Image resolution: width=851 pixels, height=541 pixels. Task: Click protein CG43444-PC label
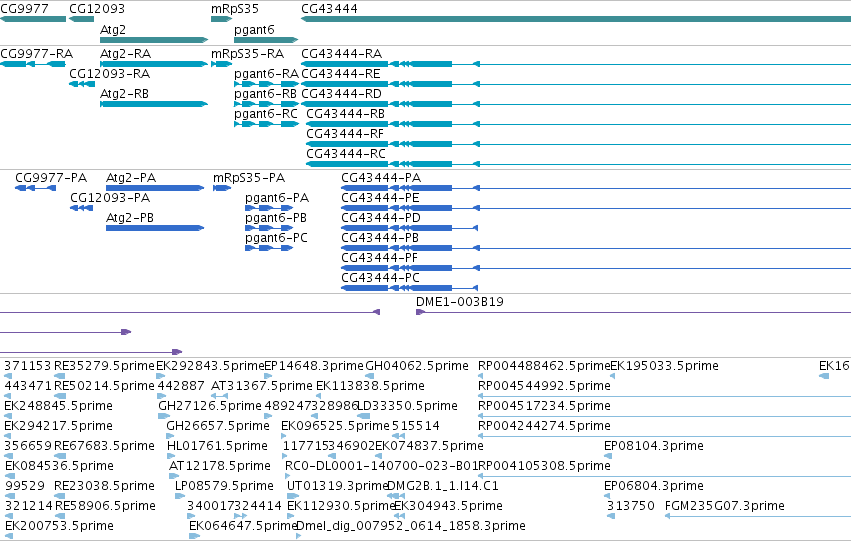point(380,278)
